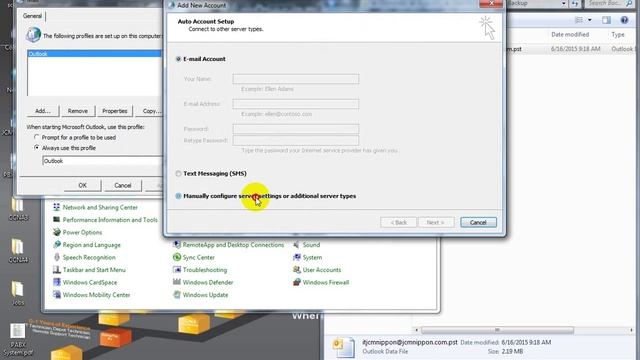The height and width of the screenshot is (360, 640).
Task: Click the Explorer help question mark icon
Action: coord(624,20)
